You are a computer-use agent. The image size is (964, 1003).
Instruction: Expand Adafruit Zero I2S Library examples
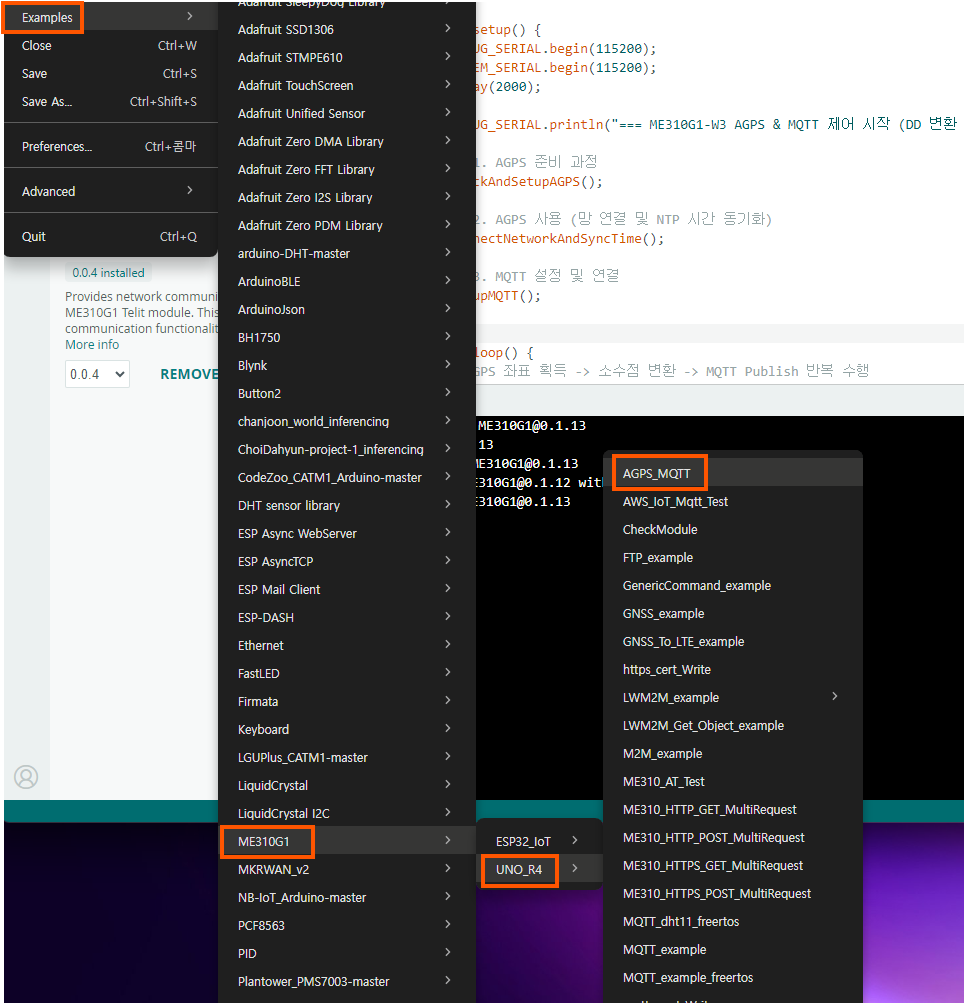click(347, 198)
